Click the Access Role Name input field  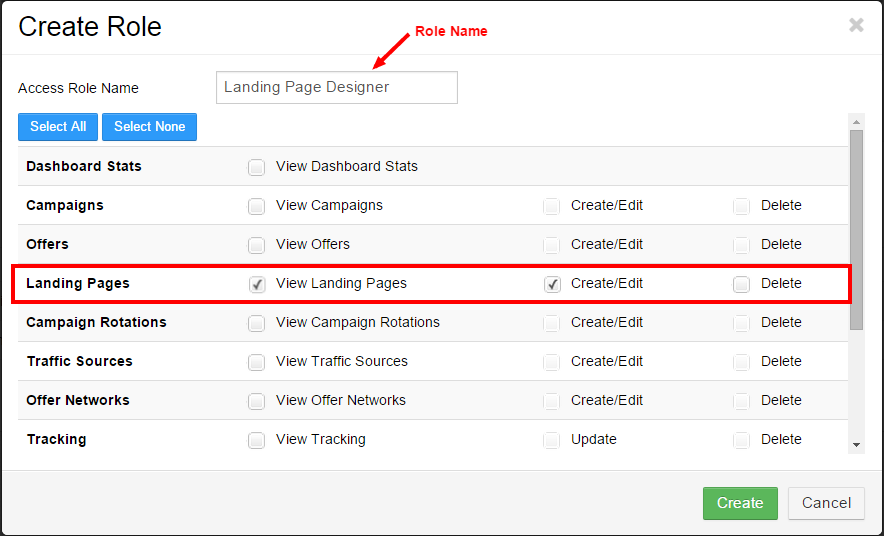point(337,87)
